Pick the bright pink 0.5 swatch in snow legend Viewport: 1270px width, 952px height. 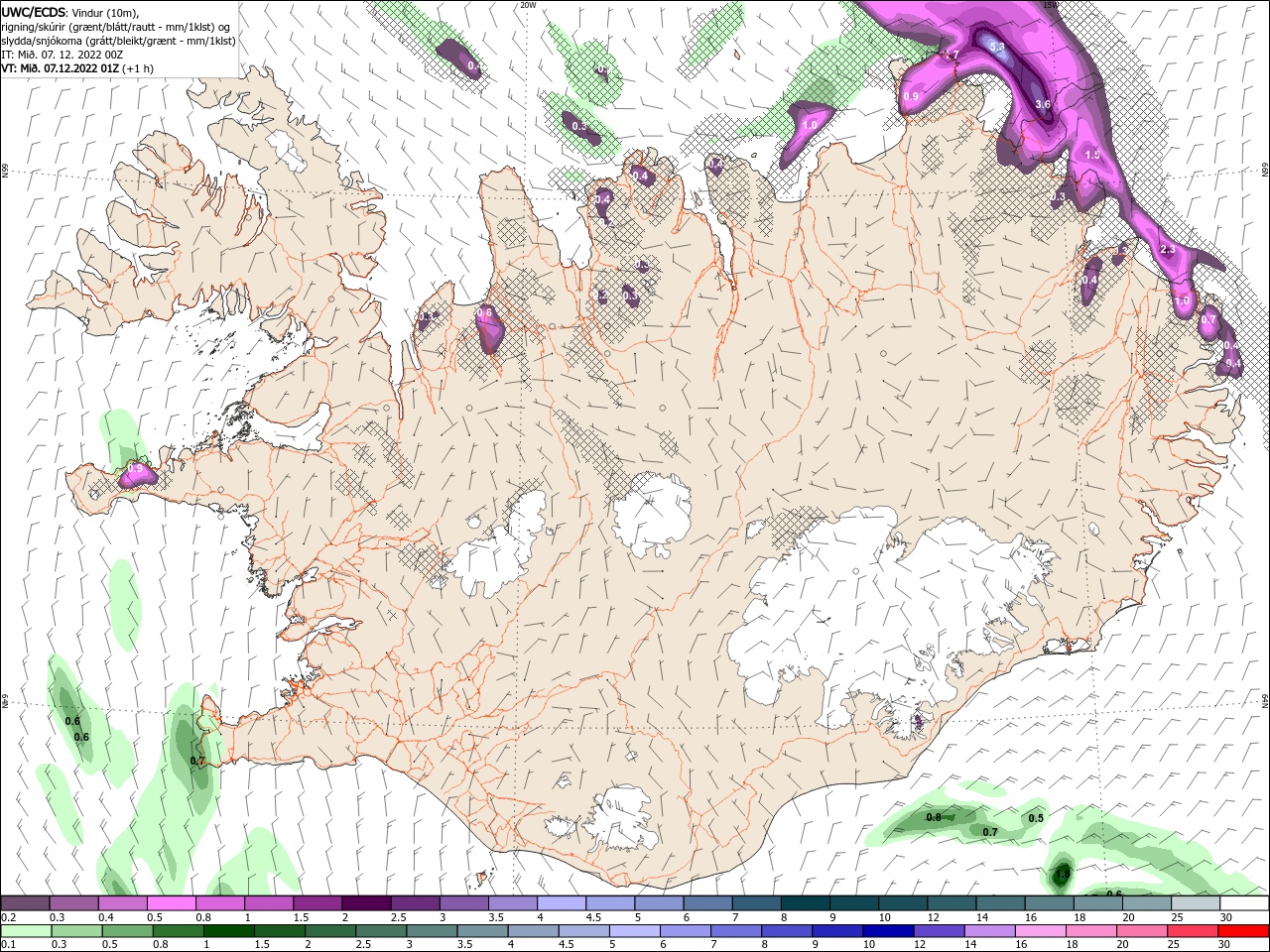coord(172,903)
